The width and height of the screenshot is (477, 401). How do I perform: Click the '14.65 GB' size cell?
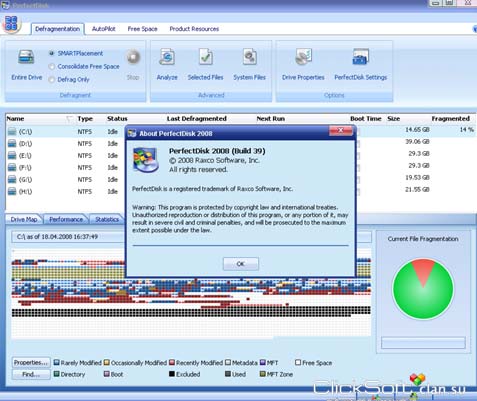point(417,129)
